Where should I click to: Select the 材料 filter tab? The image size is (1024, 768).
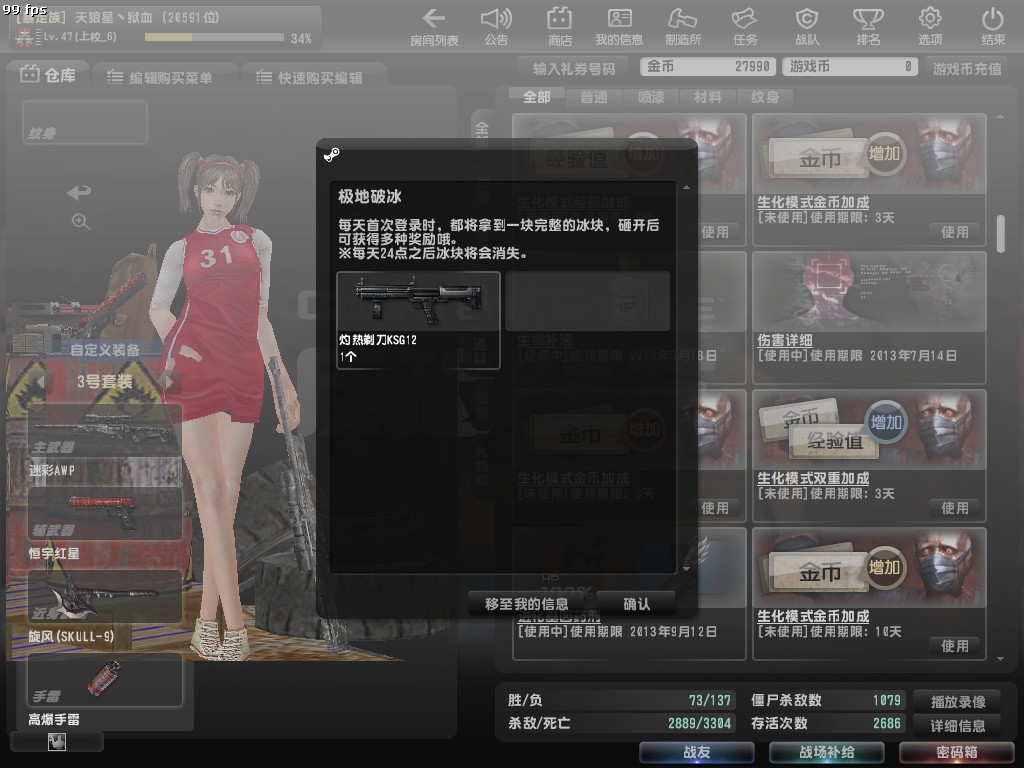pyautogui.click(x=708, y=97)
